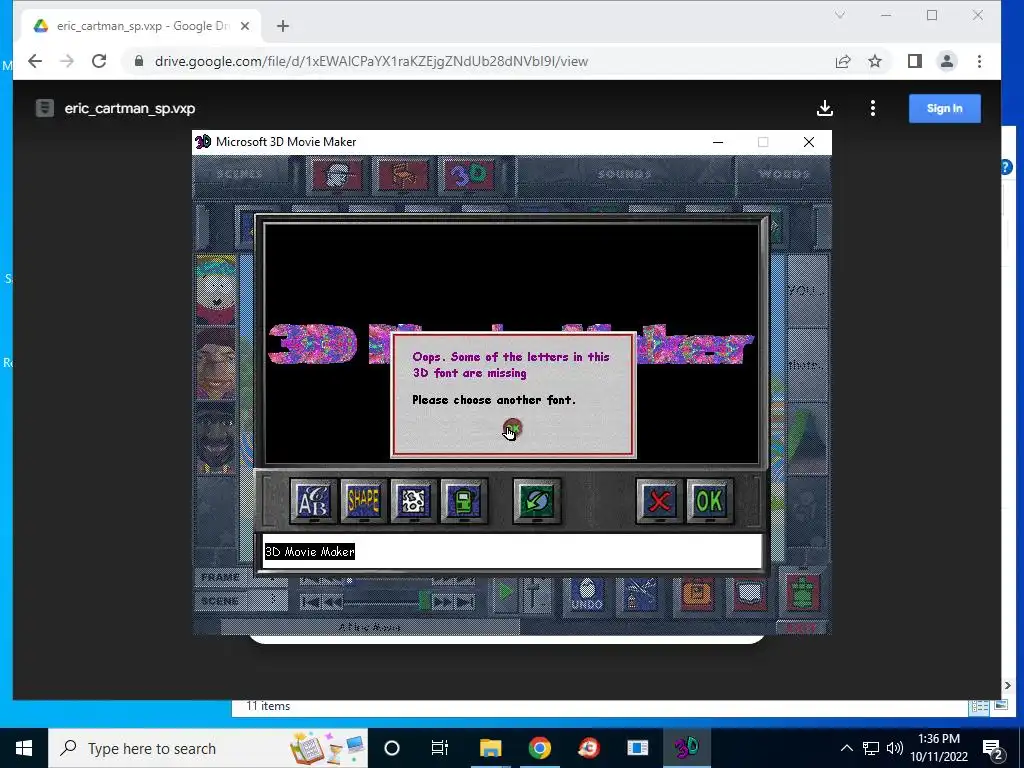Screen dimensions: 1024x768
Task: Click the Chrome address bar
Action: point(480,61)
